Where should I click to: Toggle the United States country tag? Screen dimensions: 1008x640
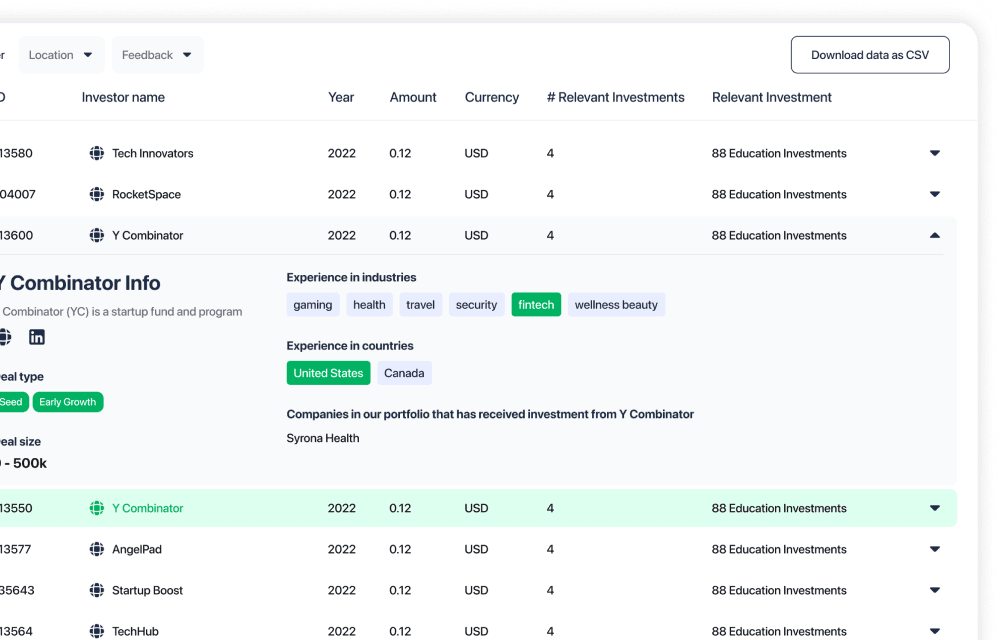click(328, 373)
